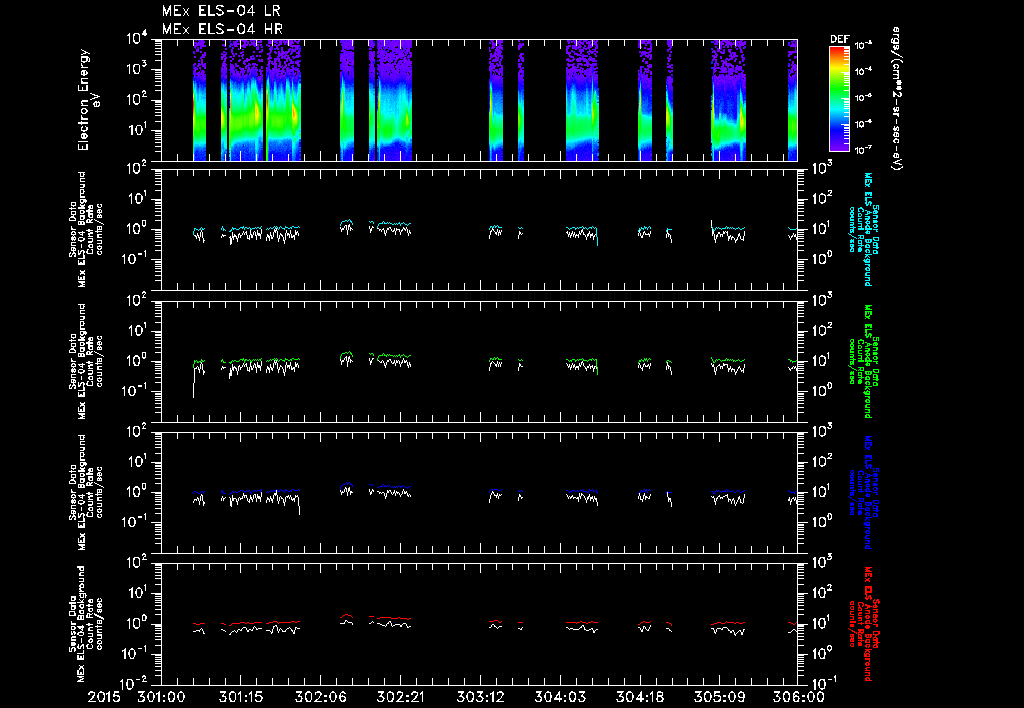Click the "304:03" time axis label
The width and height of the screenshot is (1024, 708).
(560, 698)
